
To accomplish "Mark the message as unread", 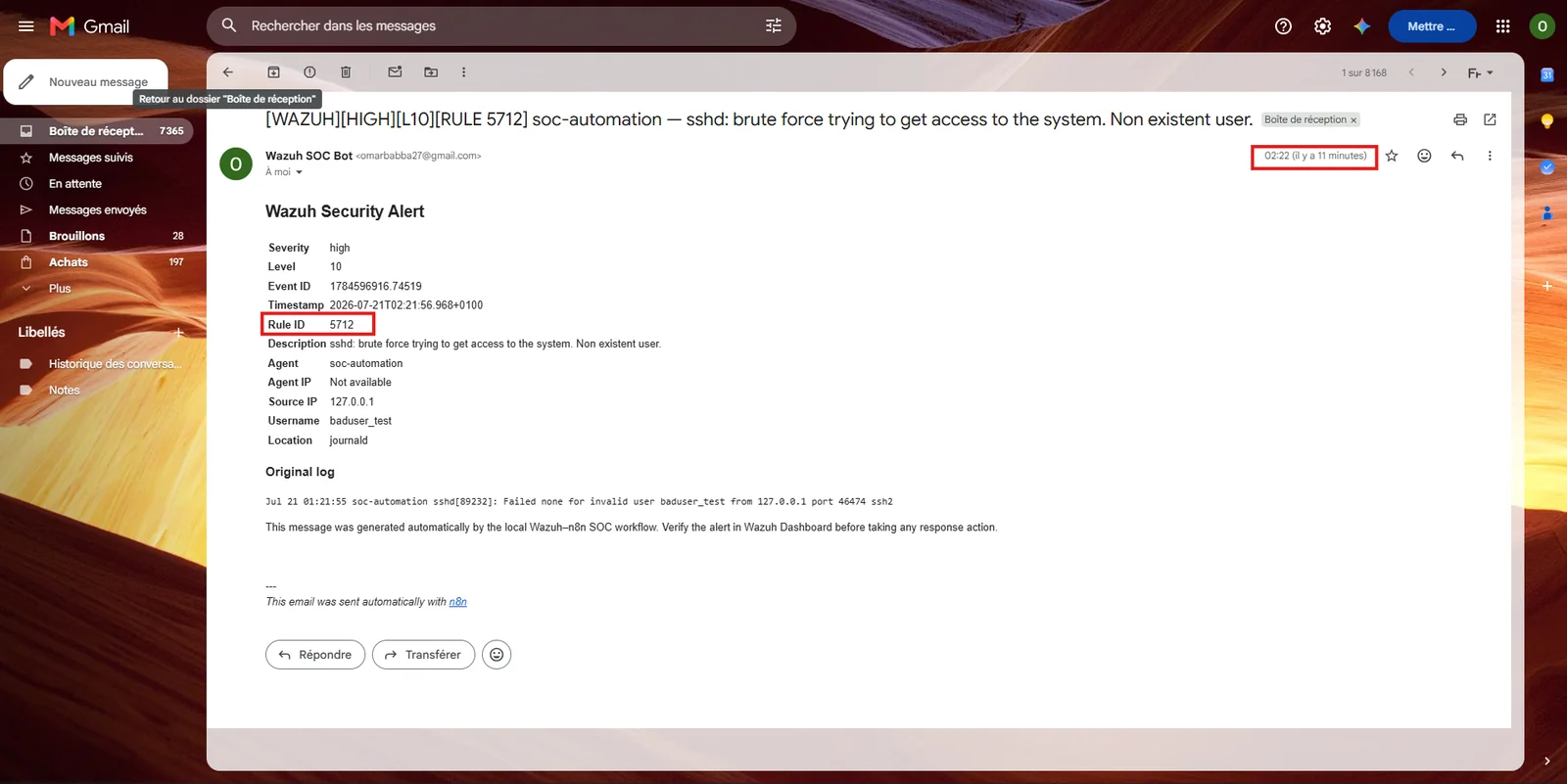I will pyautogui.click(x=395, y=72).
